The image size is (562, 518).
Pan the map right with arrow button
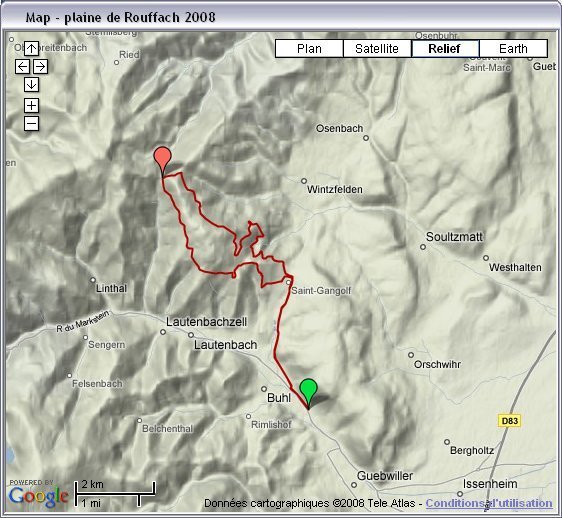[x=41, y=66]
